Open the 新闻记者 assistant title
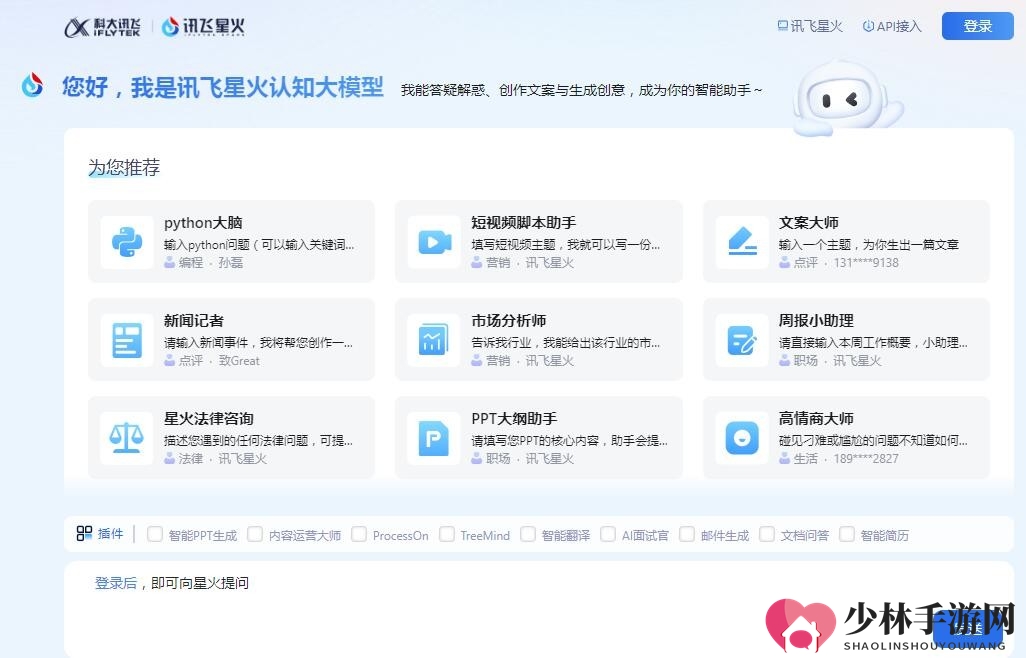Viewport: 1026px width, 658px height. coord(194,321)
